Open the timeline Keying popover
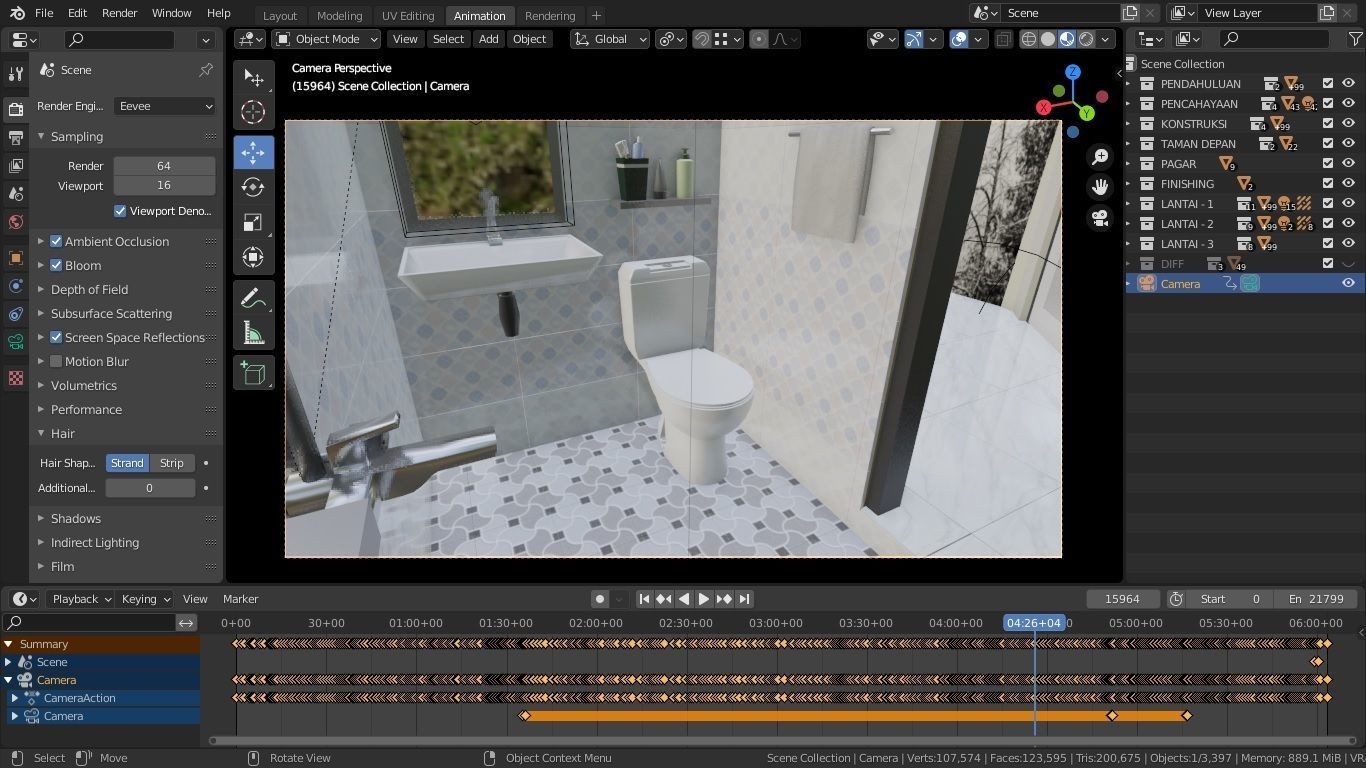Screen dimensions: 1366x768 (x=145, y=599)
